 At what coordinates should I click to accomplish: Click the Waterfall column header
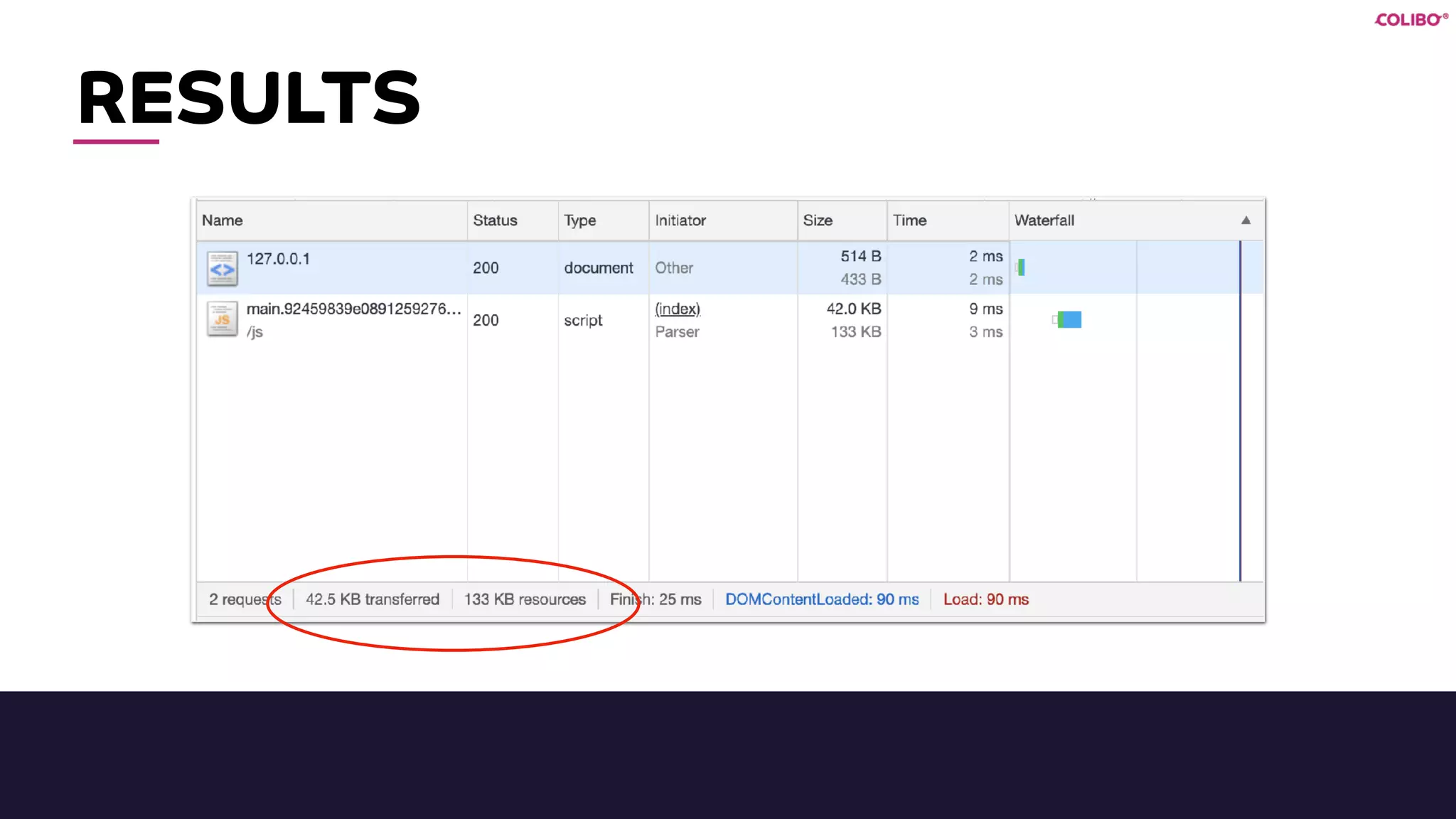coord(1044,220)
